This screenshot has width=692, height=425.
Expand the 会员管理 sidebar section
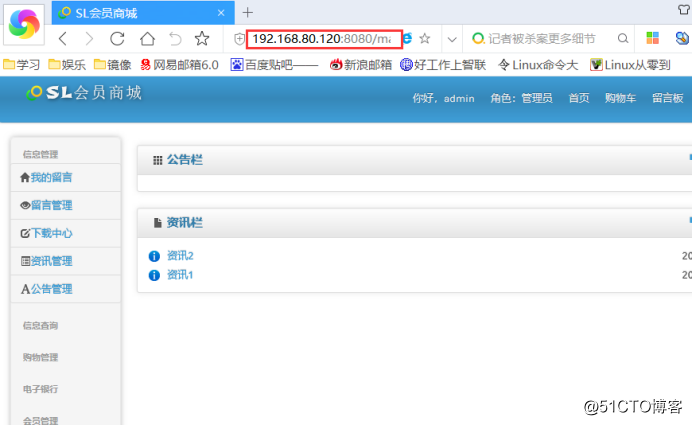[x=41, y=421]
